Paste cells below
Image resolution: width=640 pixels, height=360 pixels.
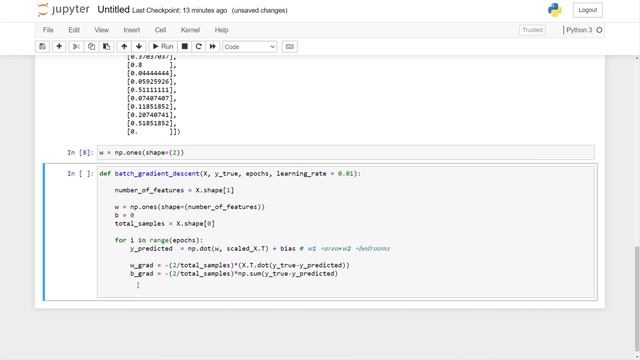click(x=107, y=47)
